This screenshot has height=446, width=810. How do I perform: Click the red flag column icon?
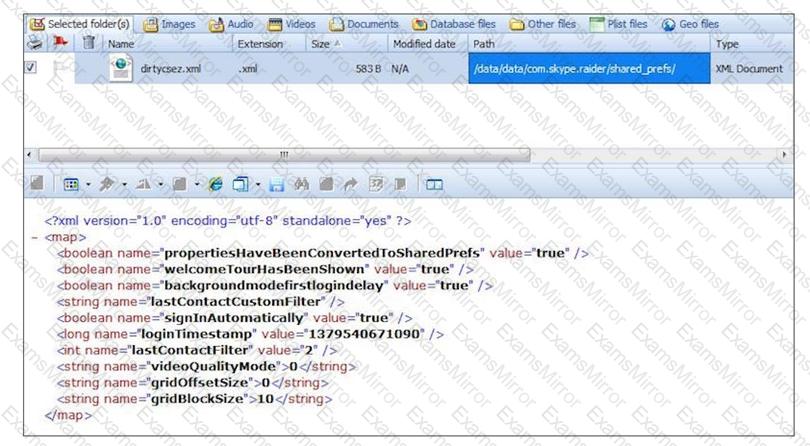tap(60, 44)
